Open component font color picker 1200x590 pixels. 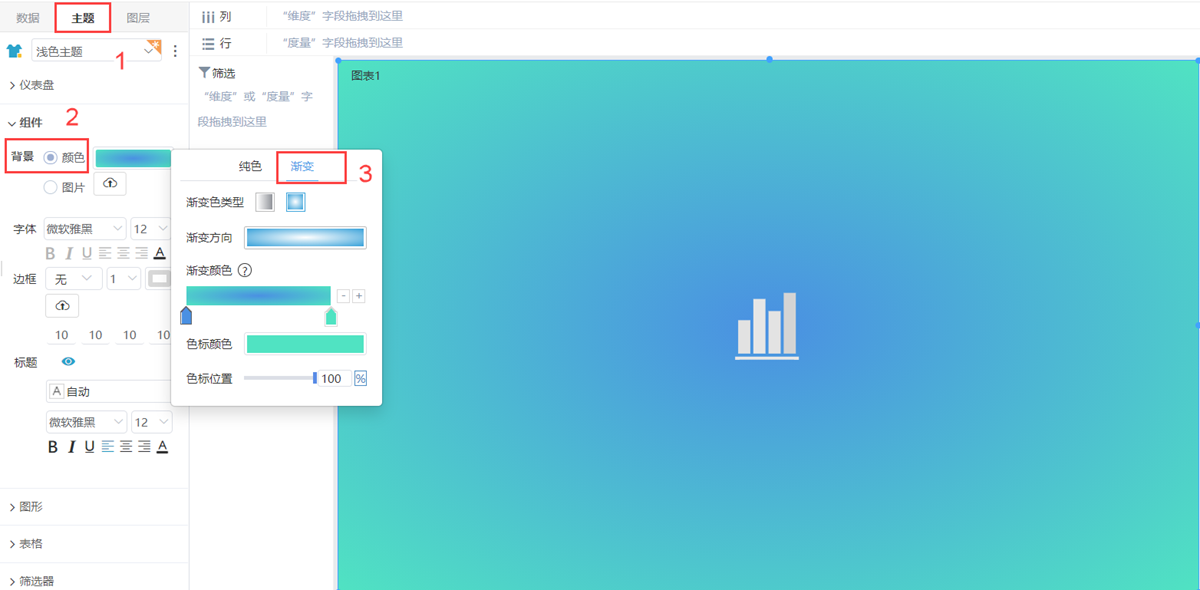160,253
